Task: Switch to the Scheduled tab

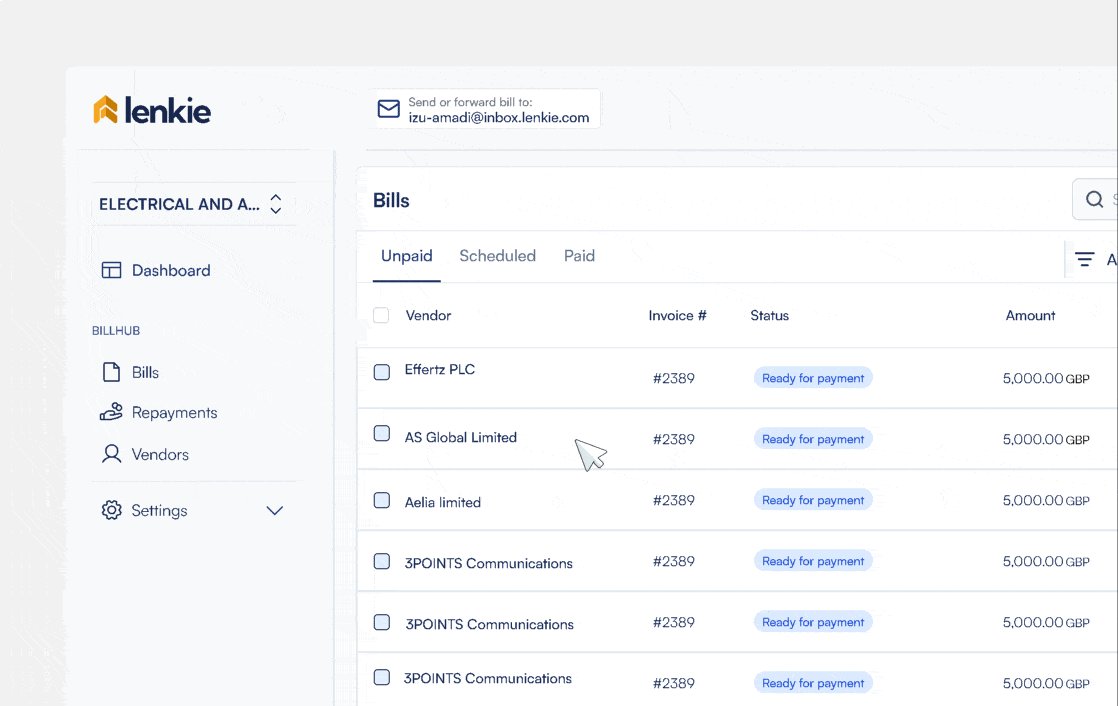Action: [x=497, y=256]
